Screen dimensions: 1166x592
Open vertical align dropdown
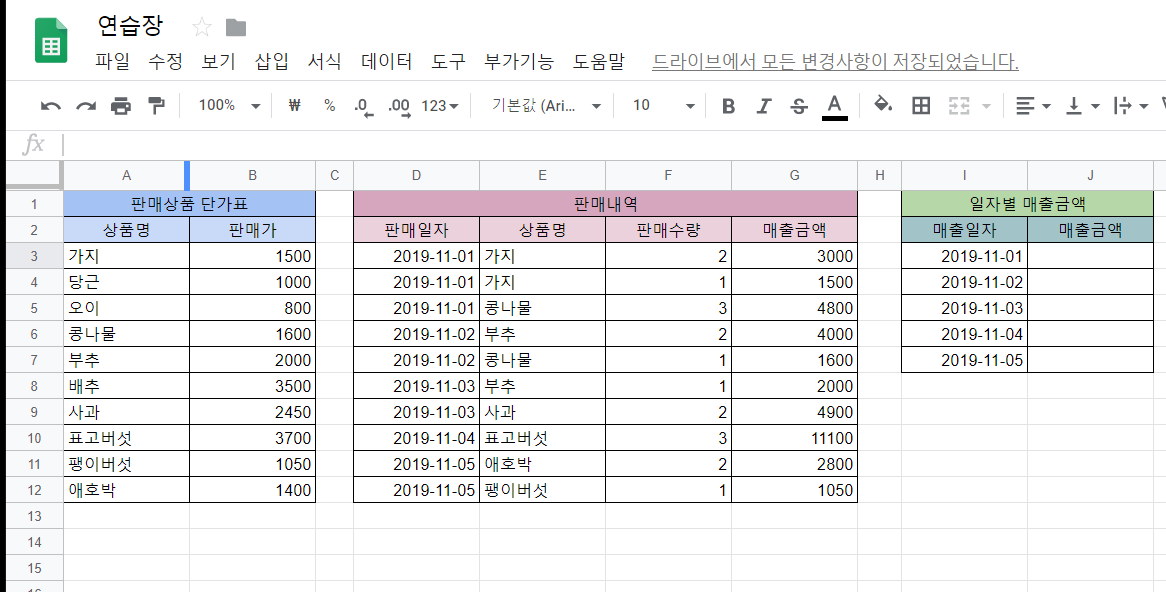pyautogui.click(x=1082, y=106)
